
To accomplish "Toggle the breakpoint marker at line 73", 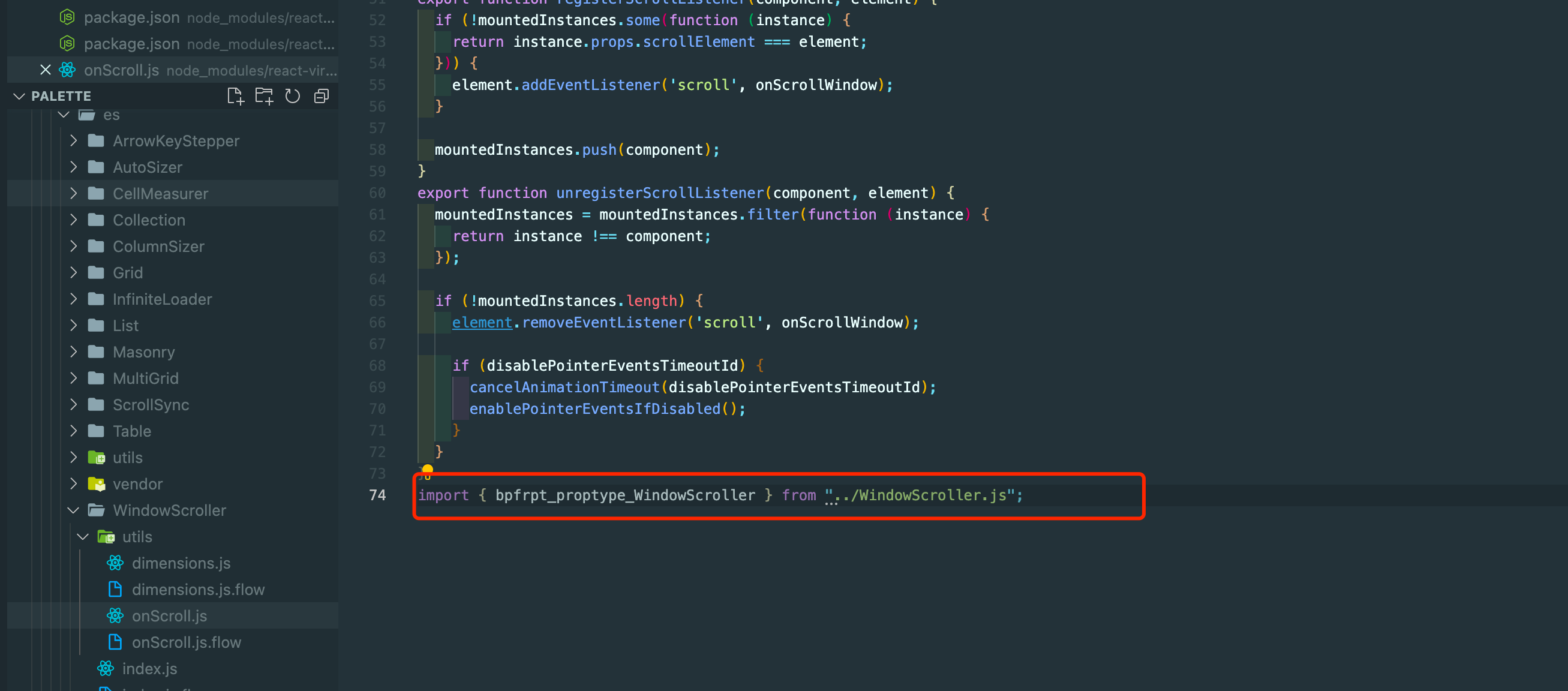I will (x=428, y=470).
